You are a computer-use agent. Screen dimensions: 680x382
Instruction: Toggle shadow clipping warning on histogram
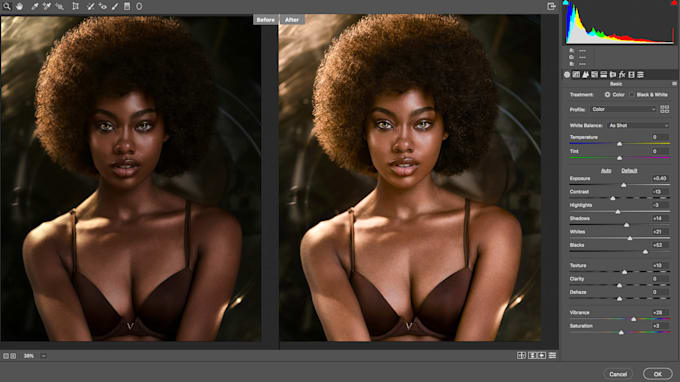566,3
